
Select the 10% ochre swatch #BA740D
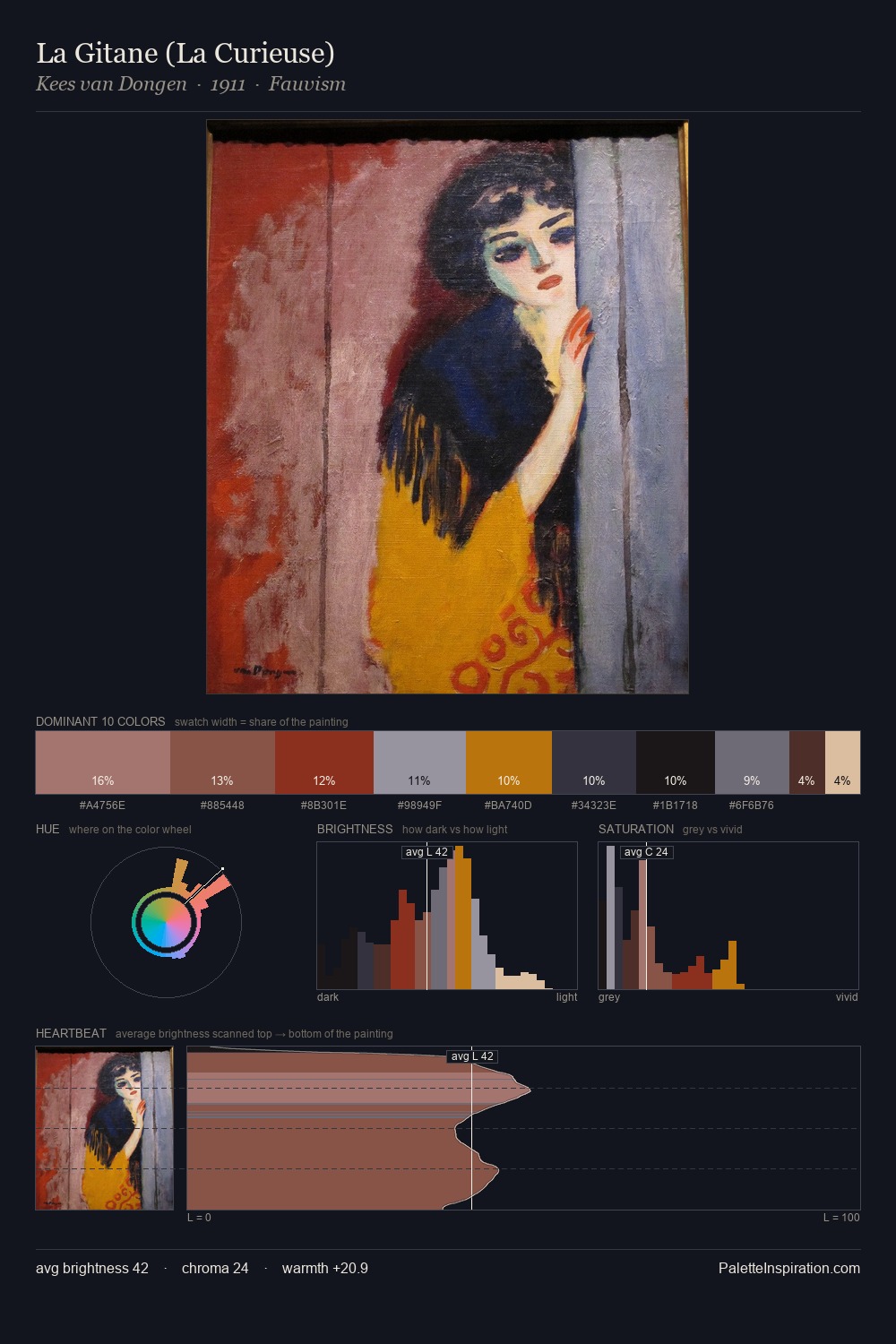(x=509, y=762)
